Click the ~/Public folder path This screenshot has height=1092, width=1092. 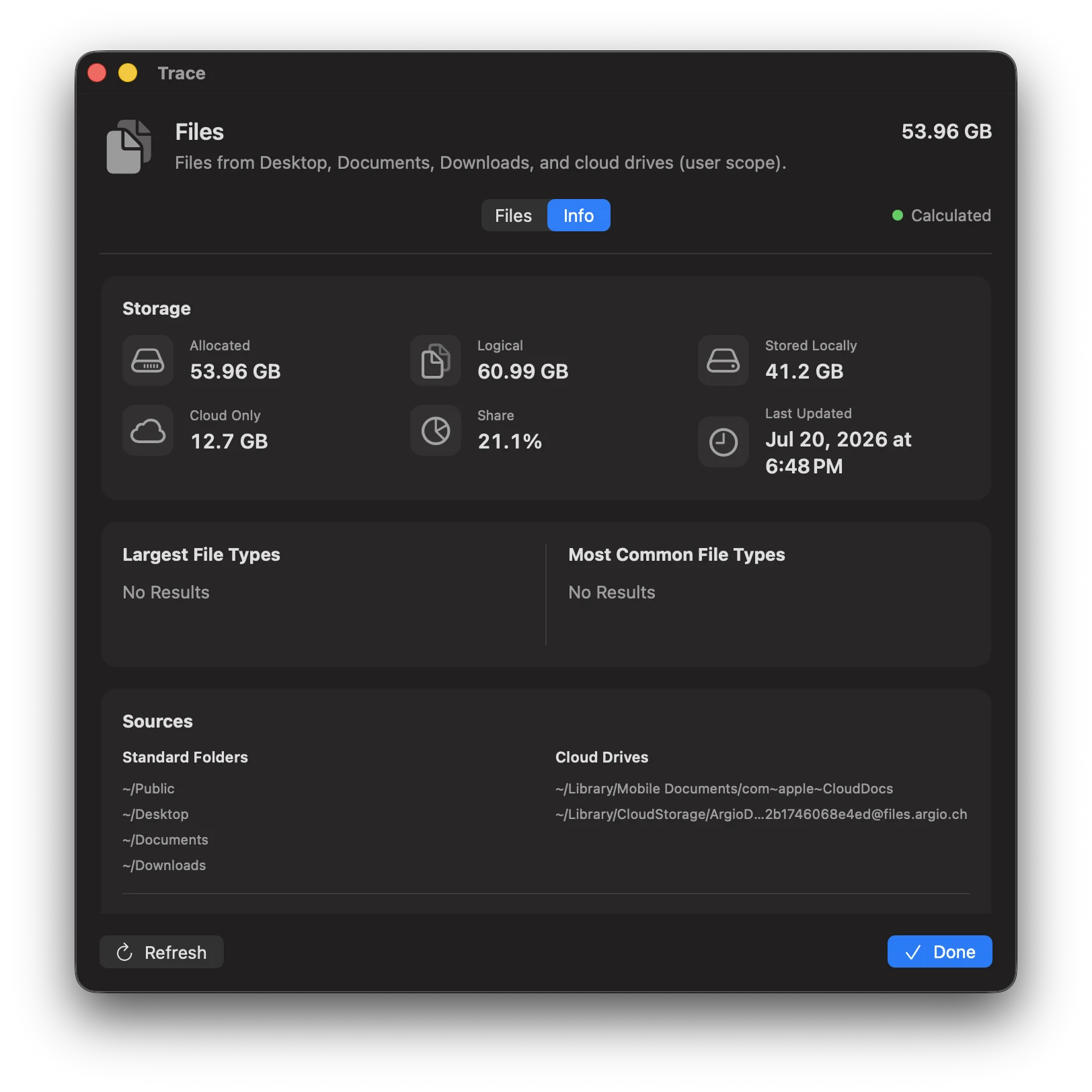point(149,789)
